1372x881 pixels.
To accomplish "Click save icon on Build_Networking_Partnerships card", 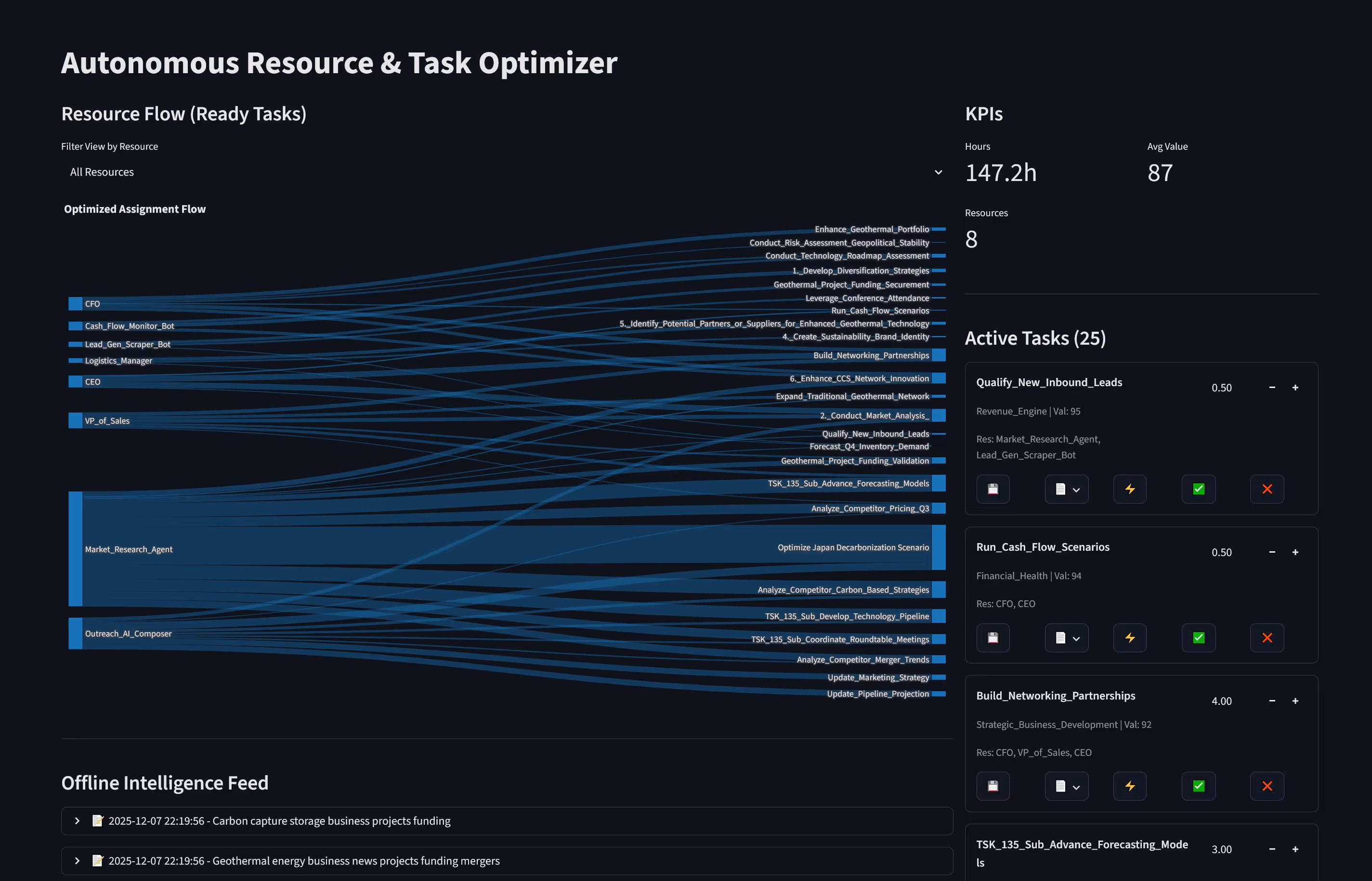I will click(x=993, y=786).
